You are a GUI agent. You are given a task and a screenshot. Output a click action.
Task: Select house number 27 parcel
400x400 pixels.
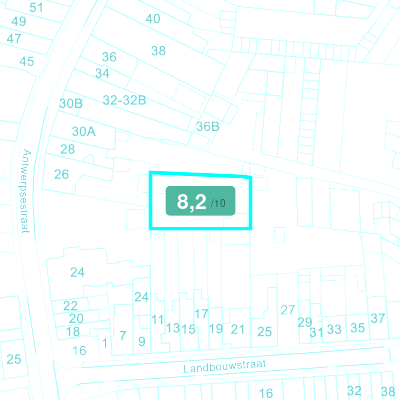(288, 310)
